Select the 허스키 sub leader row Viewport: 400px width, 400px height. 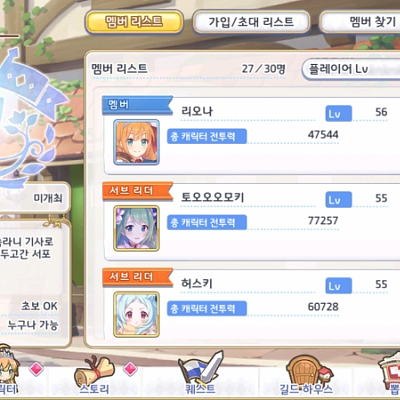252,305
